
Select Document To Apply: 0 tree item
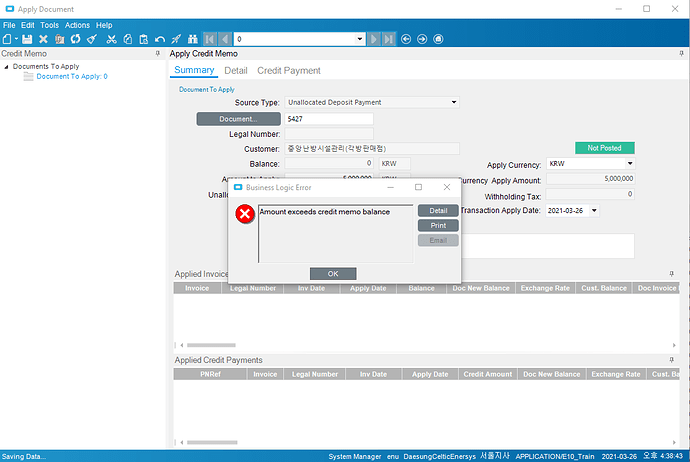72,77
